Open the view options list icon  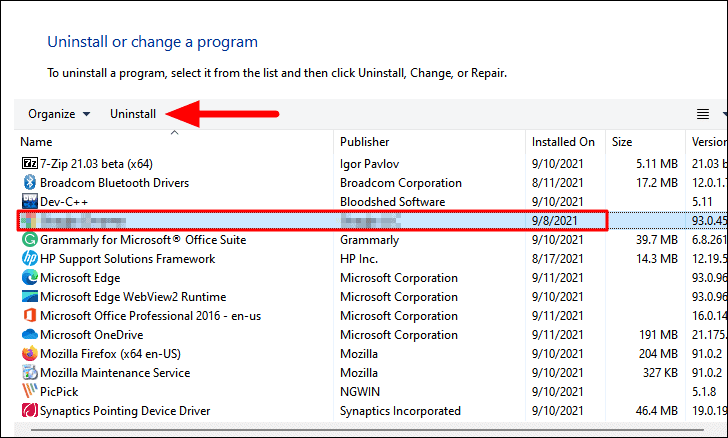point(703,114)
